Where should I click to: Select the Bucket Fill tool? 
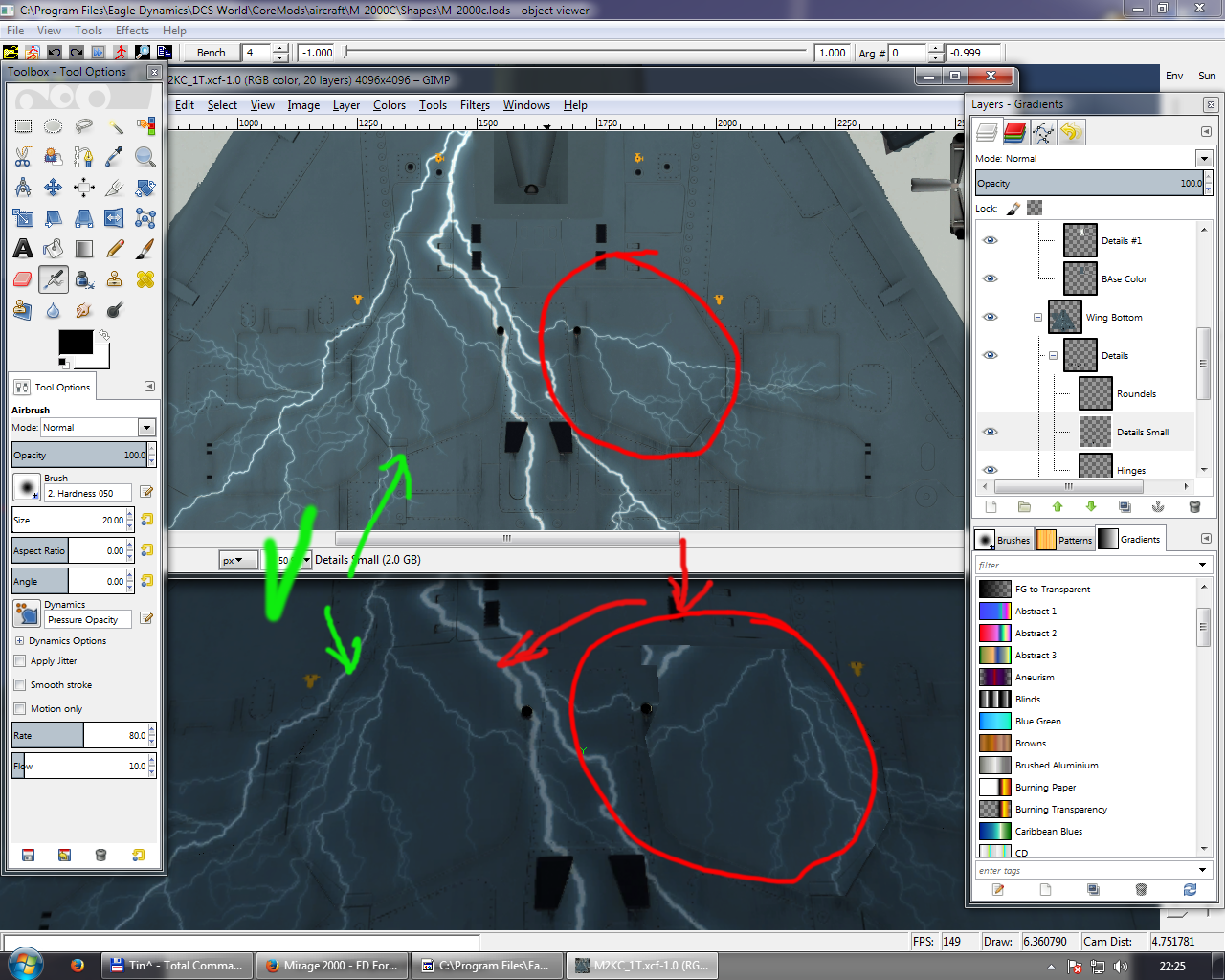[x=54, y=249]
